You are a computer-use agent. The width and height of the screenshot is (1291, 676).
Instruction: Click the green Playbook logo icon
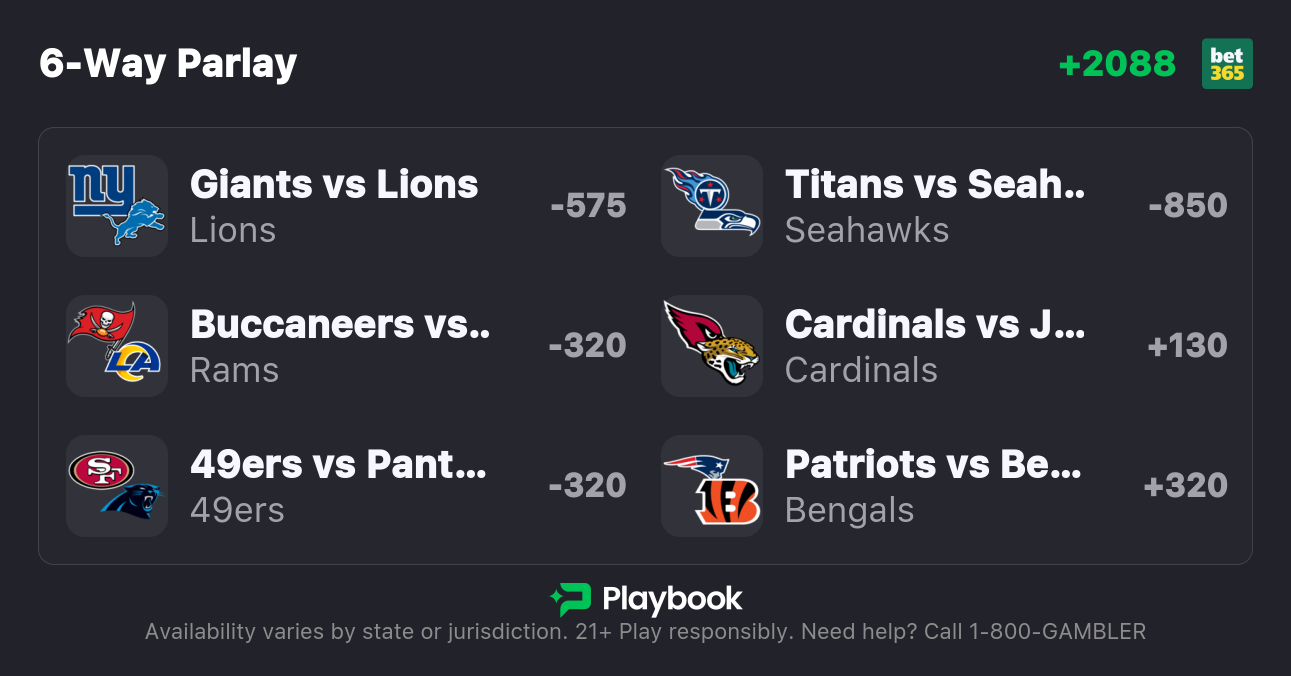click(570, 599)
